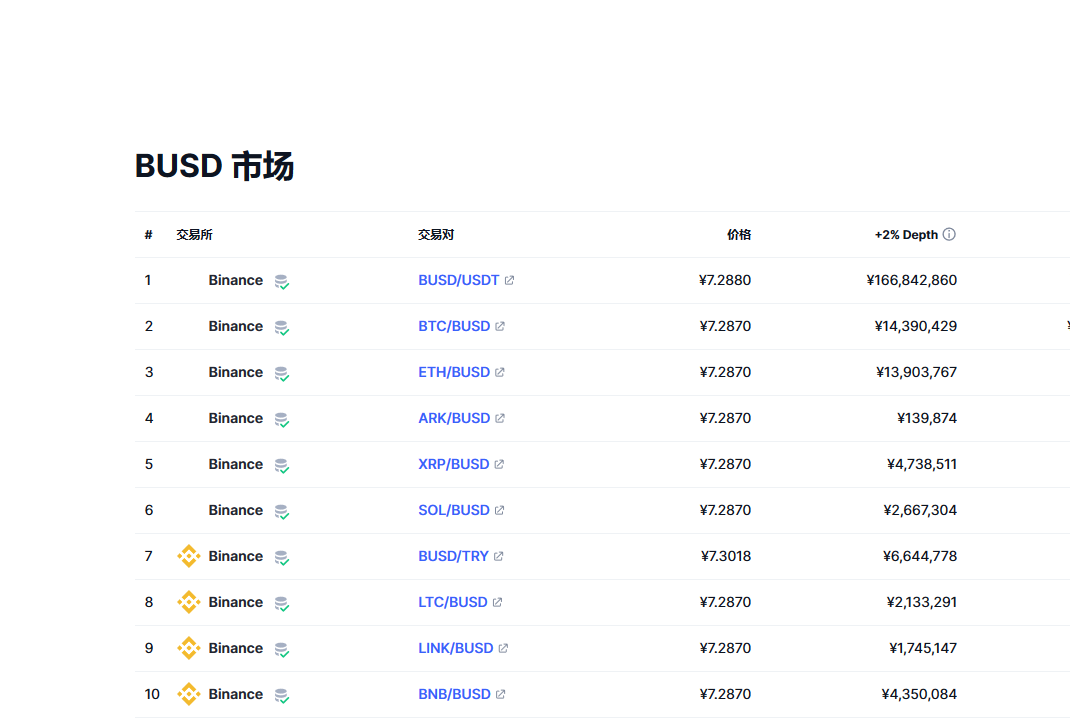Image resolution: width=1070 pixels, height=720 pixels.
Task: Click the reserves badge icon in row 10
Action: pos(282,695)
